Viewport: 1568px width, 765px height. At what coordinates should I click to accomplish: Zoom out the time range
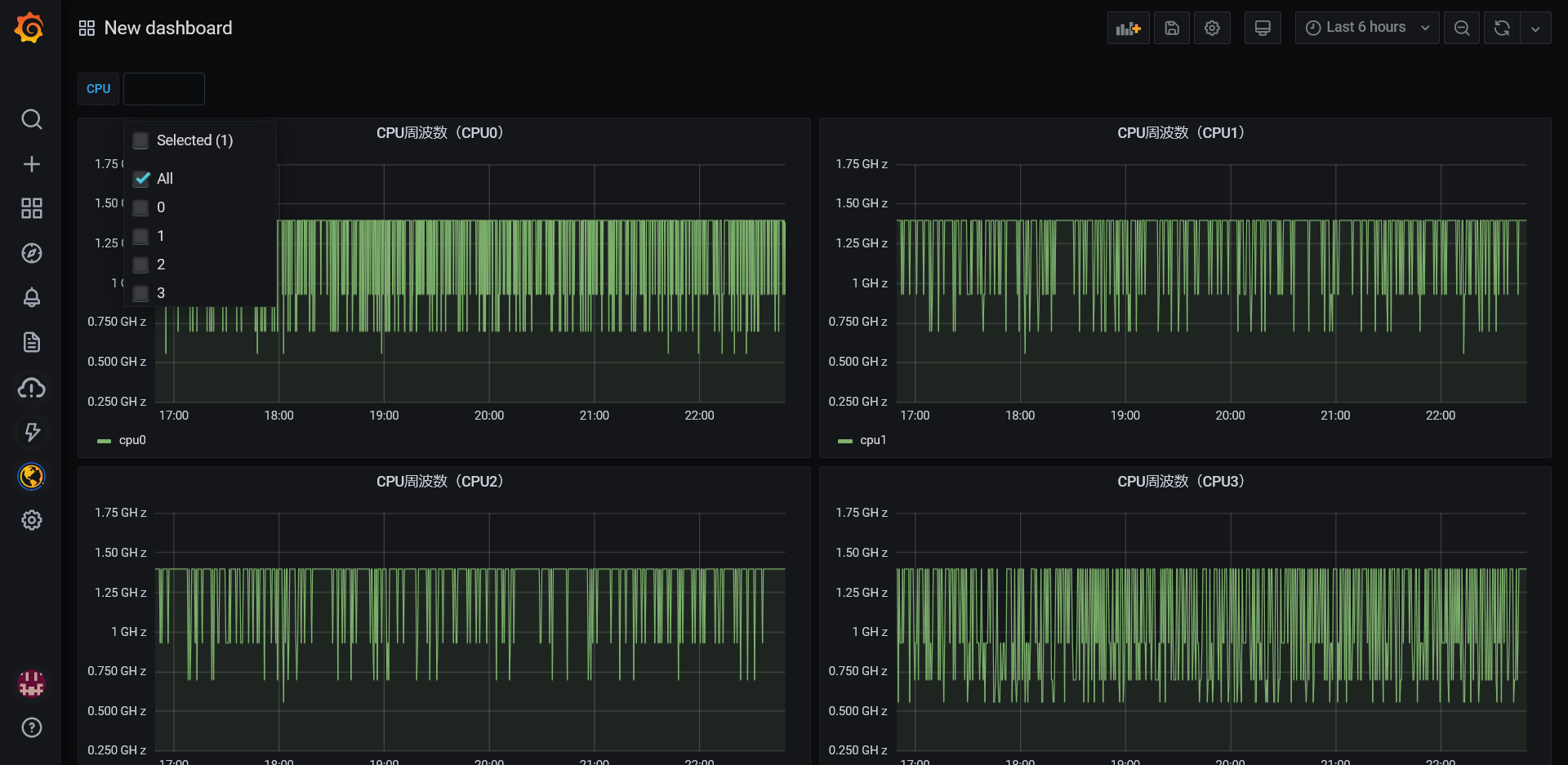tap(1461, 28)
